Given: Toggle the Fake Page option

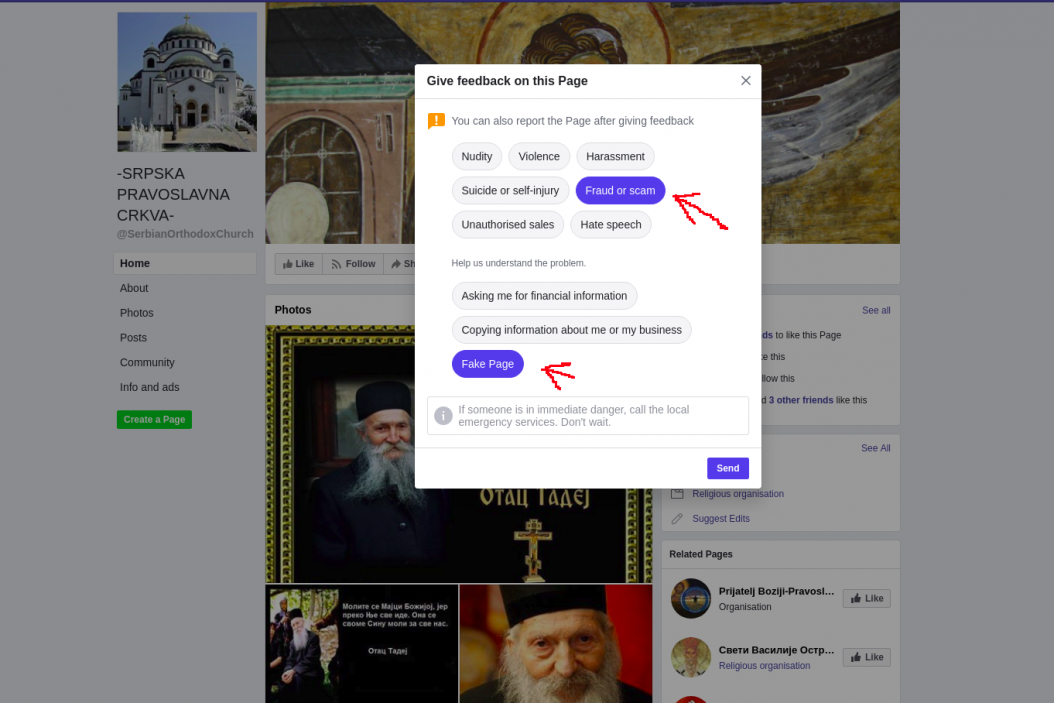Looking at the screenshot, I should coord(487,364).
